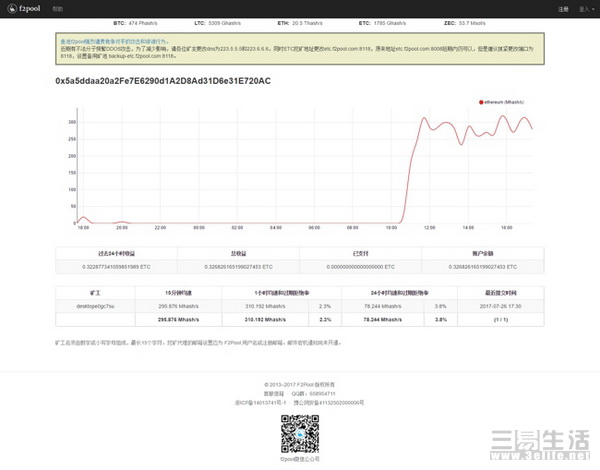
Task: Click the ICP record number in footer
Action: 260,403
